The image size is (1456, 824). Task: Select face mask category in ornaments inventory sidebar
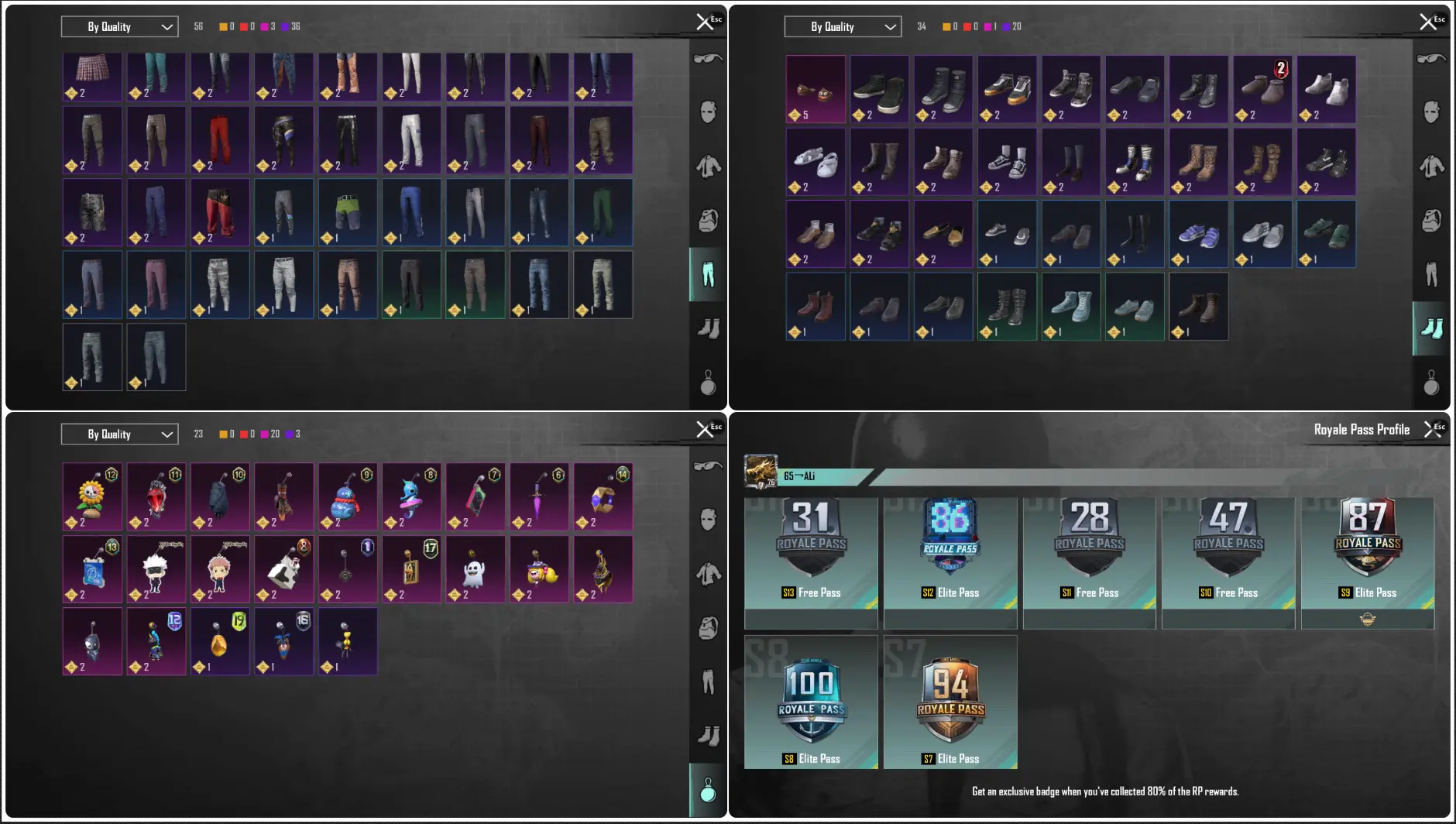(708, 520)
